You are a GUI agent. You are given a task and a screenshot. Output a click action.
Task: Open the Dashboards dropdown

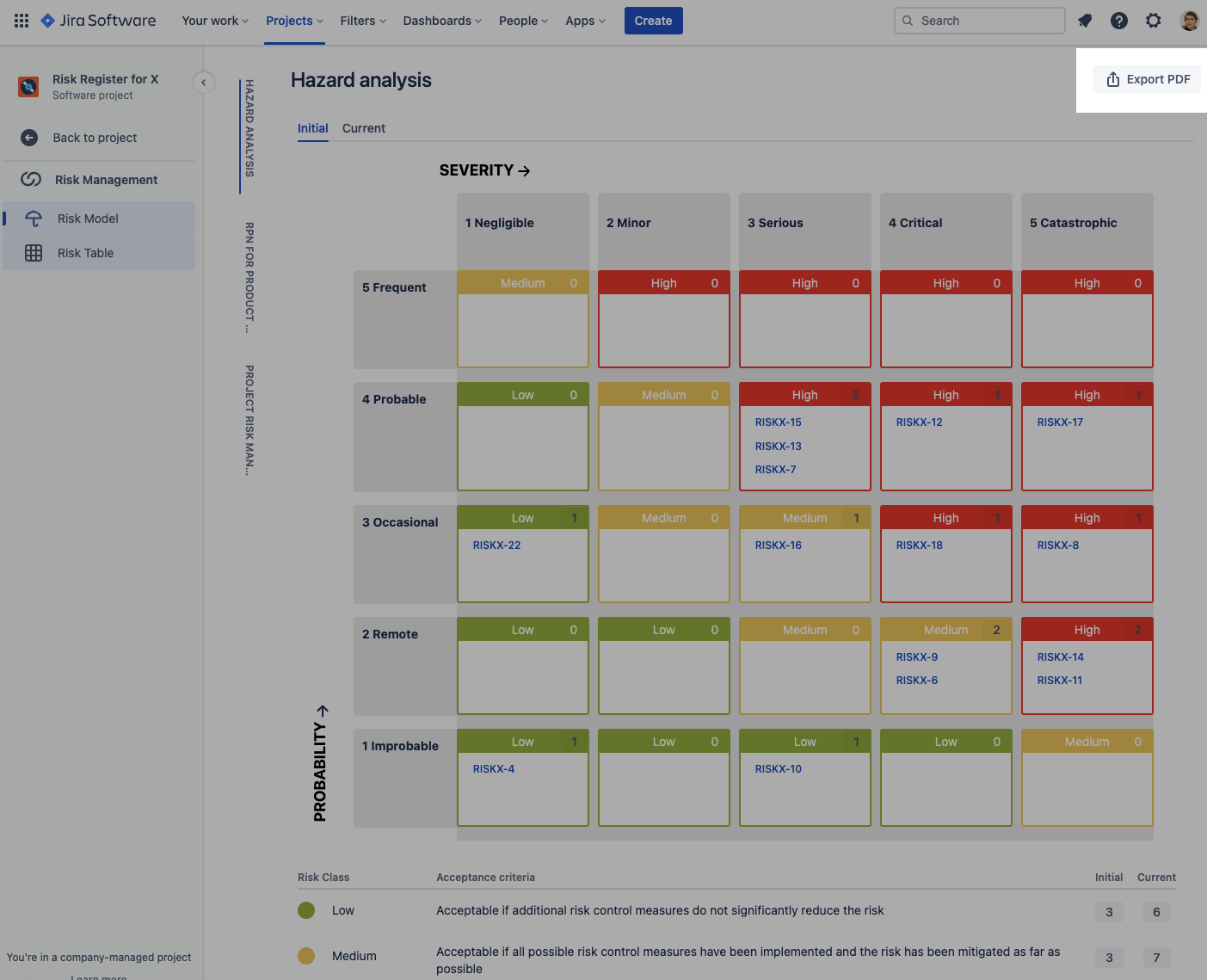tap(441, 20)
